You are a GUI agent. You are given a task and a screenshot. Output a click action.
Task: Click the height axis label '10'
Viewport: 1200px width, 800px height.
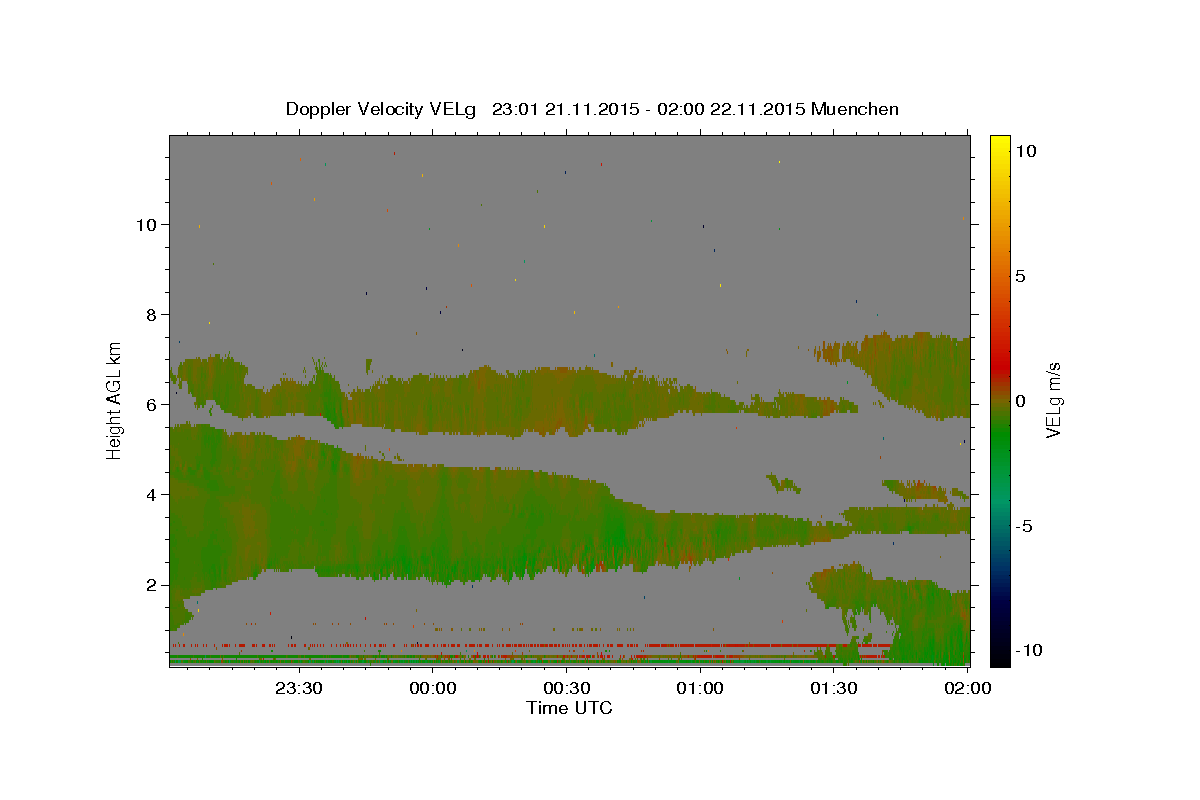(x=146, y=225)
